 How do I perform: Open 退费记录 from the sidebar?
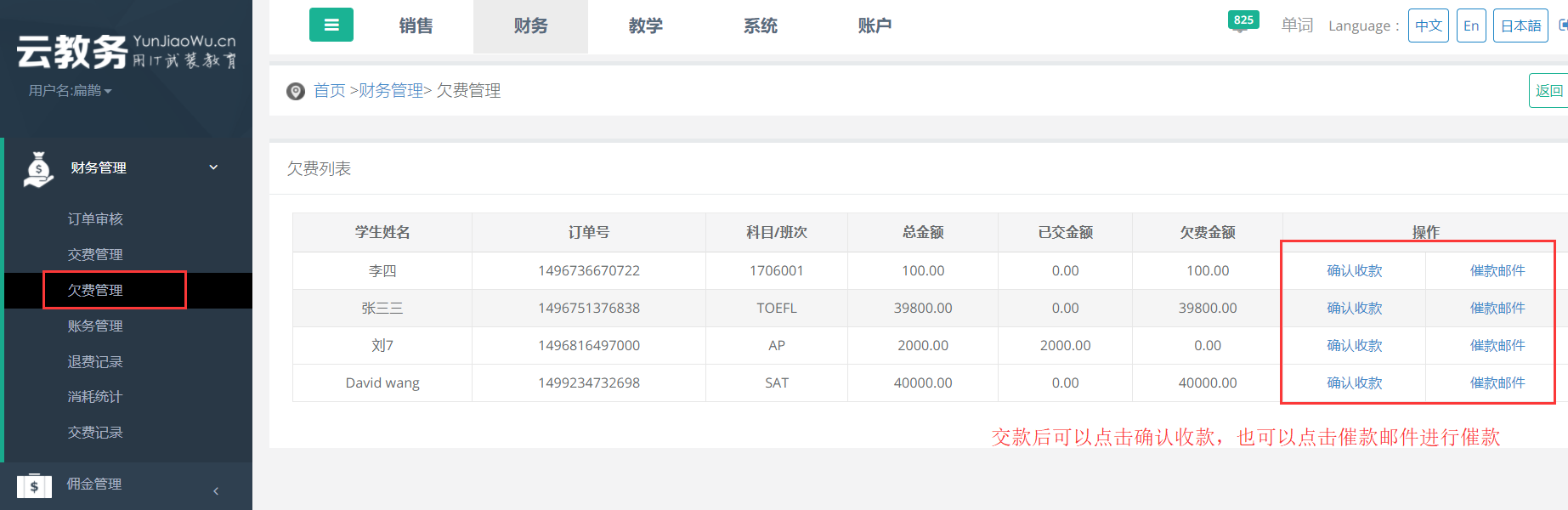(x=95, y=362)
